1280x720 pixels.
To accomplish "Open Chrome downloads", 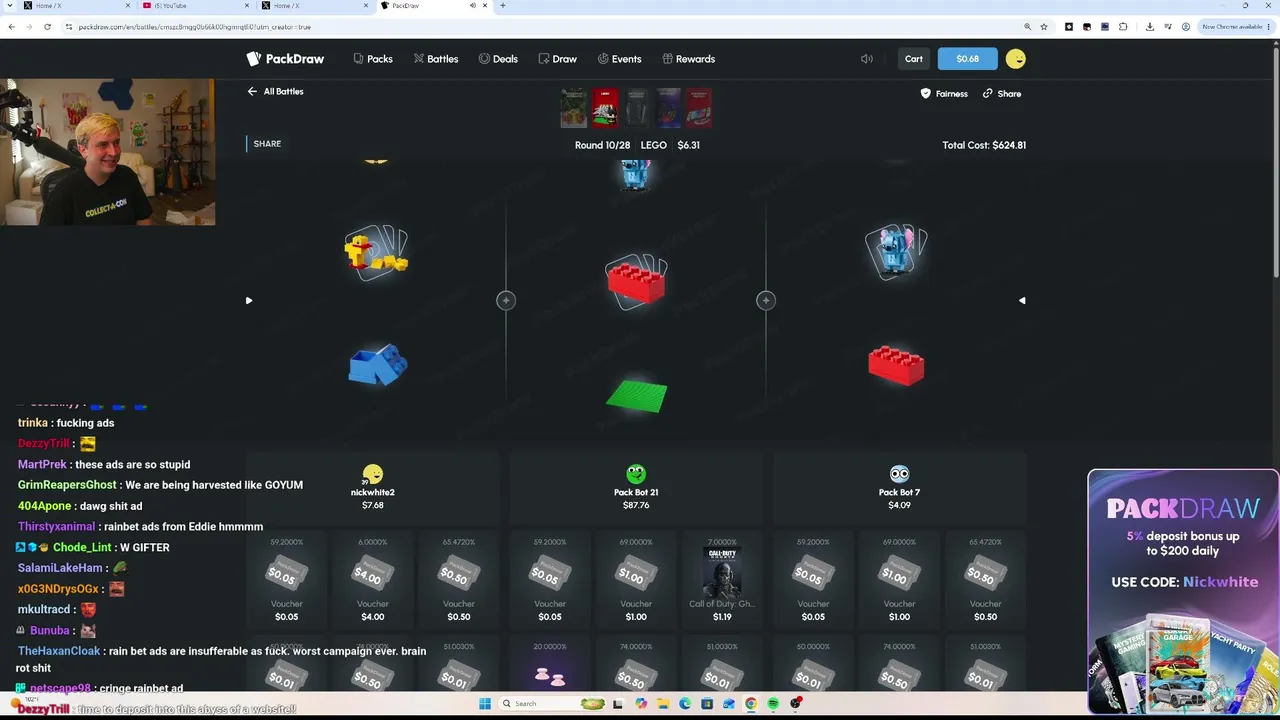I will (1150, 27).
